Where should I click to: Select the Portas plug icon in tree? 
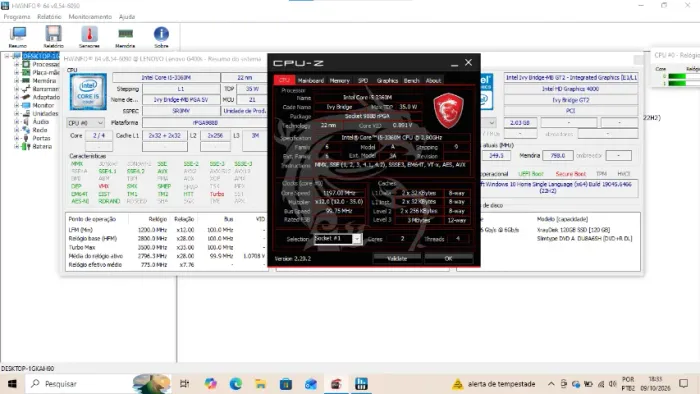click(x=26, y=138)
